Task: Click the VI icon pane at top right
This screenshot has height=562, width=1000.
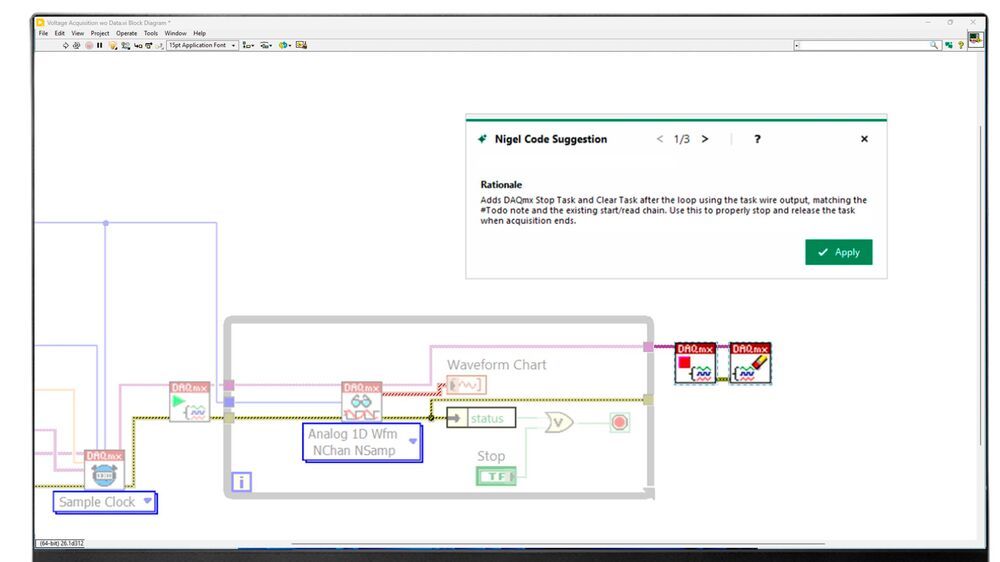Action: point(975,39)
